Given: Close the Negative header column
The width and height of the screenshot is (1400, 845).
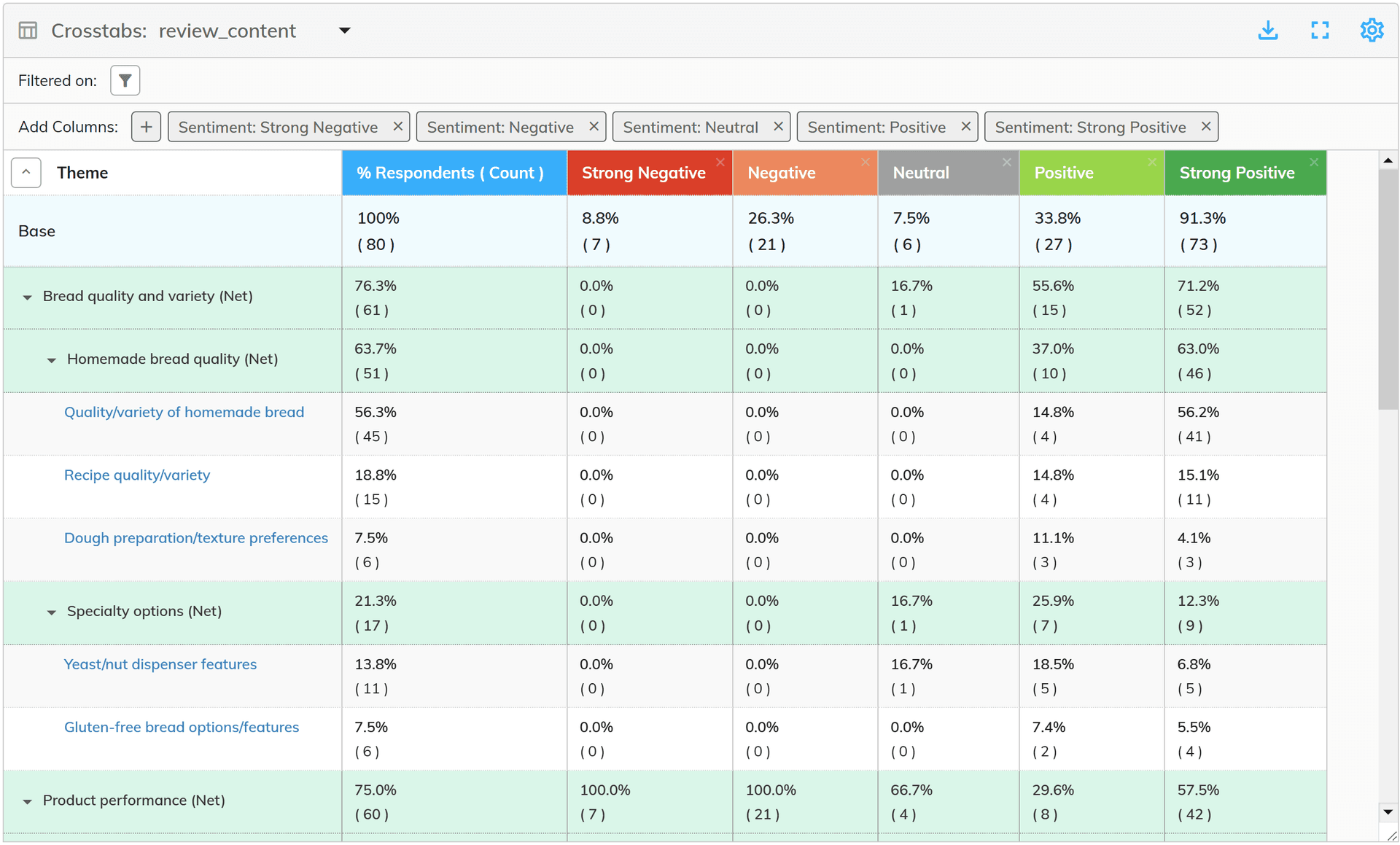Looking at the screenshot, I should click(866, 162).
